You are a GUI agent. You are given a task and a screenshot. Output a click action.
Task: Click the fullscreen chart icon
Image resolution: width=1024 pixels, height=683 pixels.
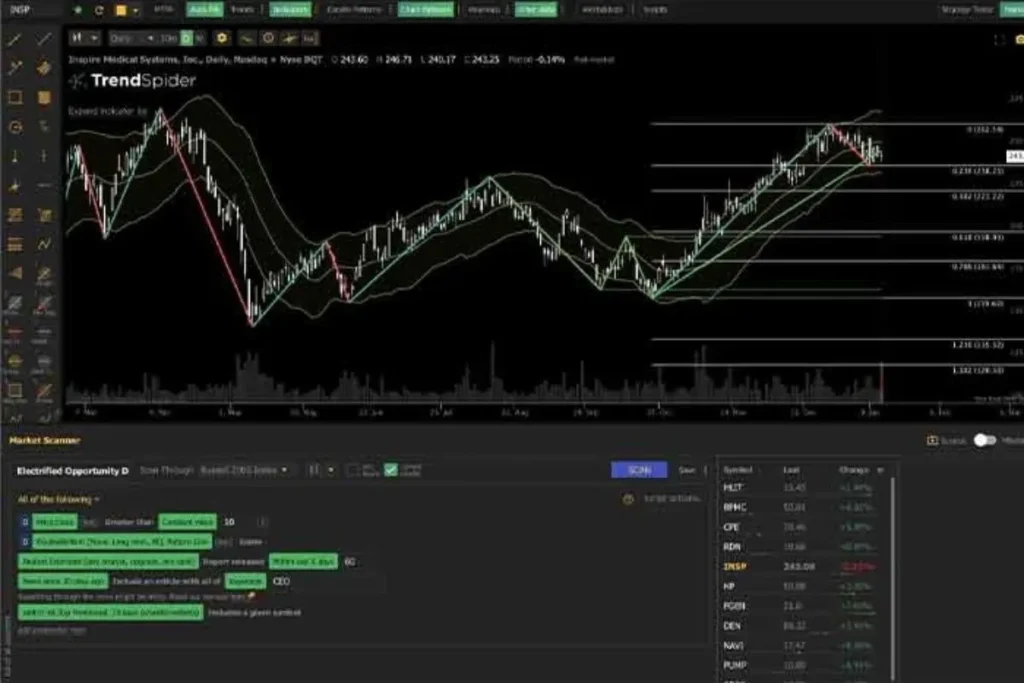click(997, 40)
